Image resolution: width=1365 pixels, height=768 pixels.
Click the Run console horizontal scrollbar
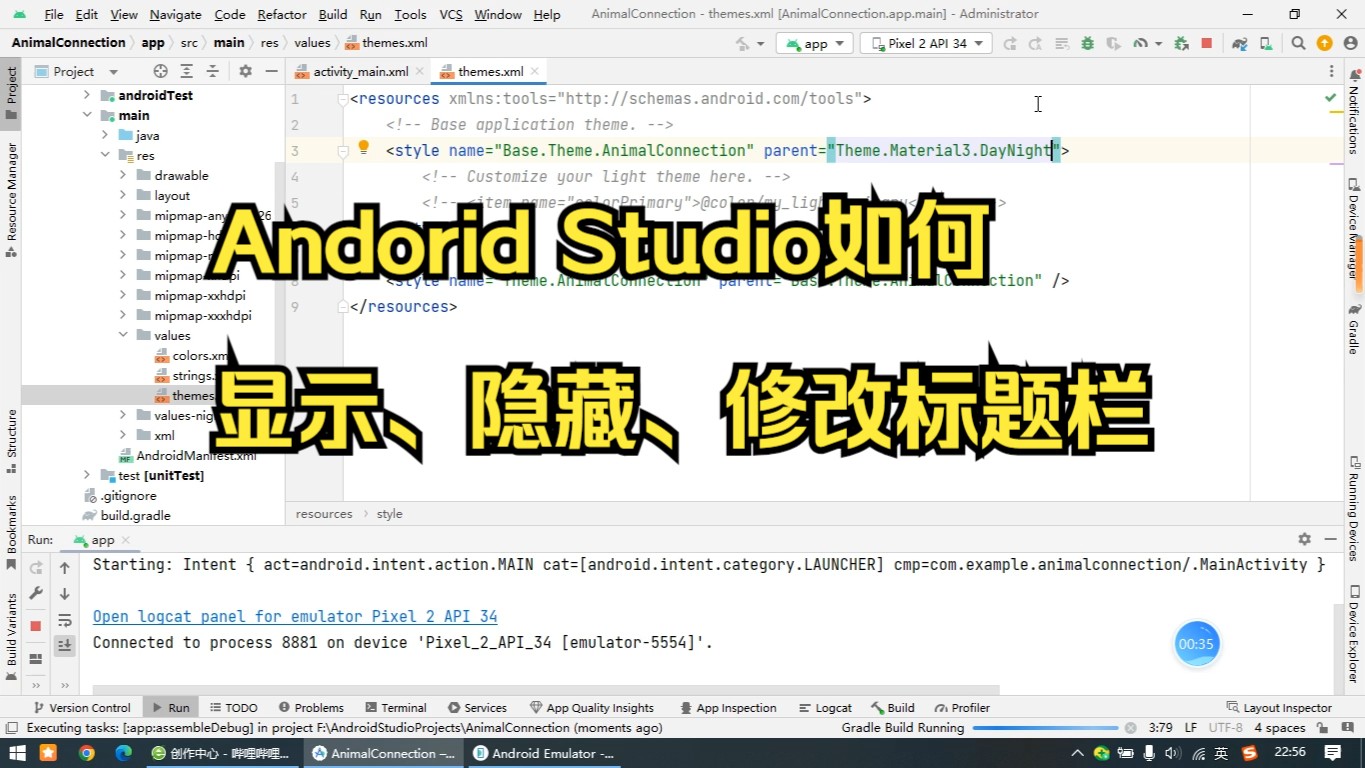pos(546,689)
